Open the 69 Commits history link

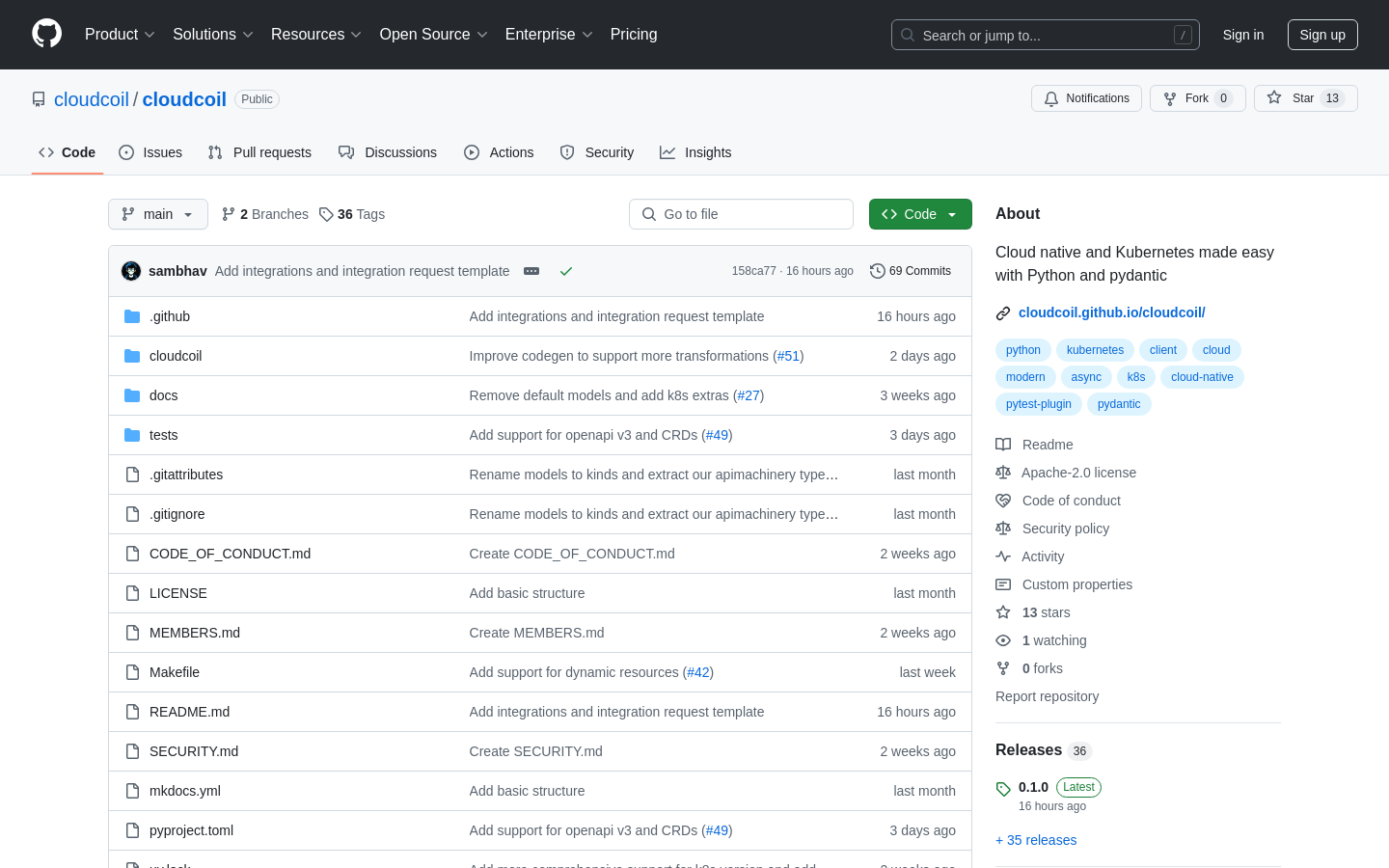coord(911,271)
